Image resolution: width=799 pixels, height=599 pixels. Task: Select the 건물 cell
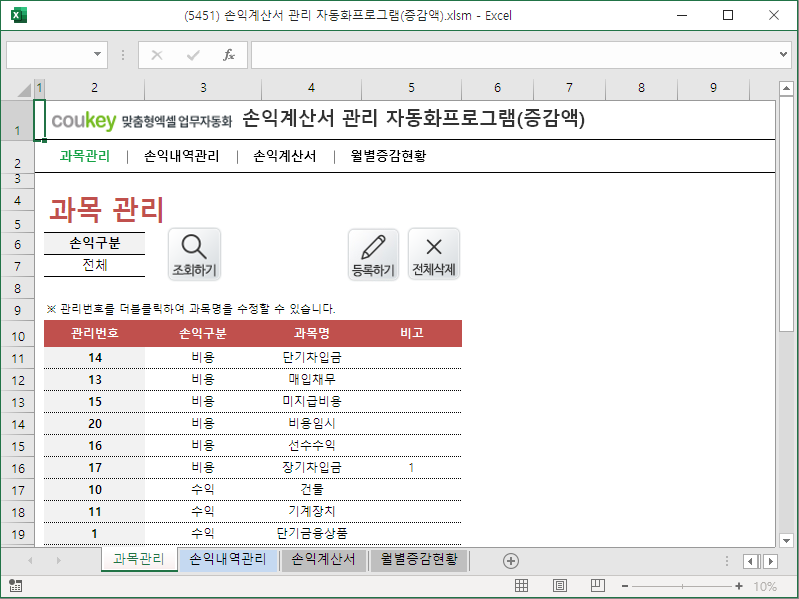311,489
